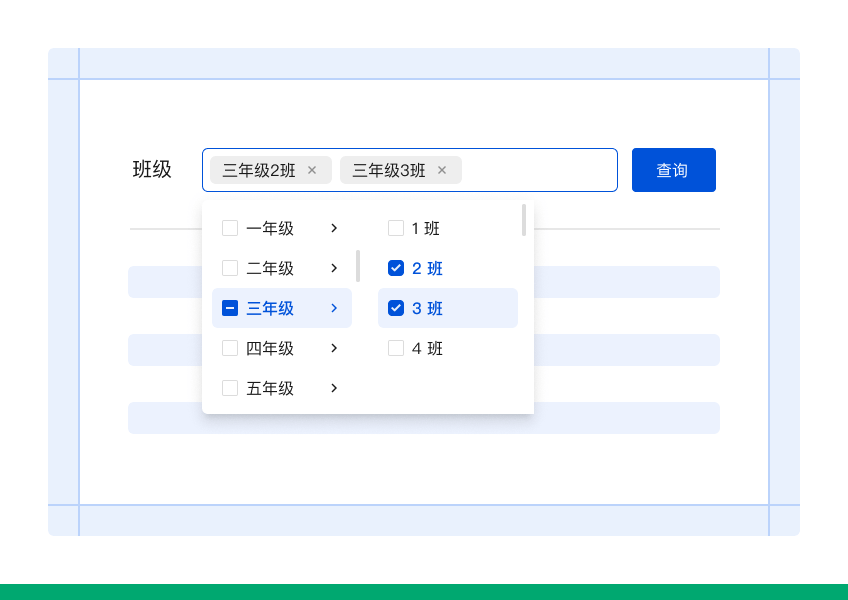Check the 四年级 checkbox
Image resolution: width=848 pixels, height=600 pixels.
tap(230, 348)
